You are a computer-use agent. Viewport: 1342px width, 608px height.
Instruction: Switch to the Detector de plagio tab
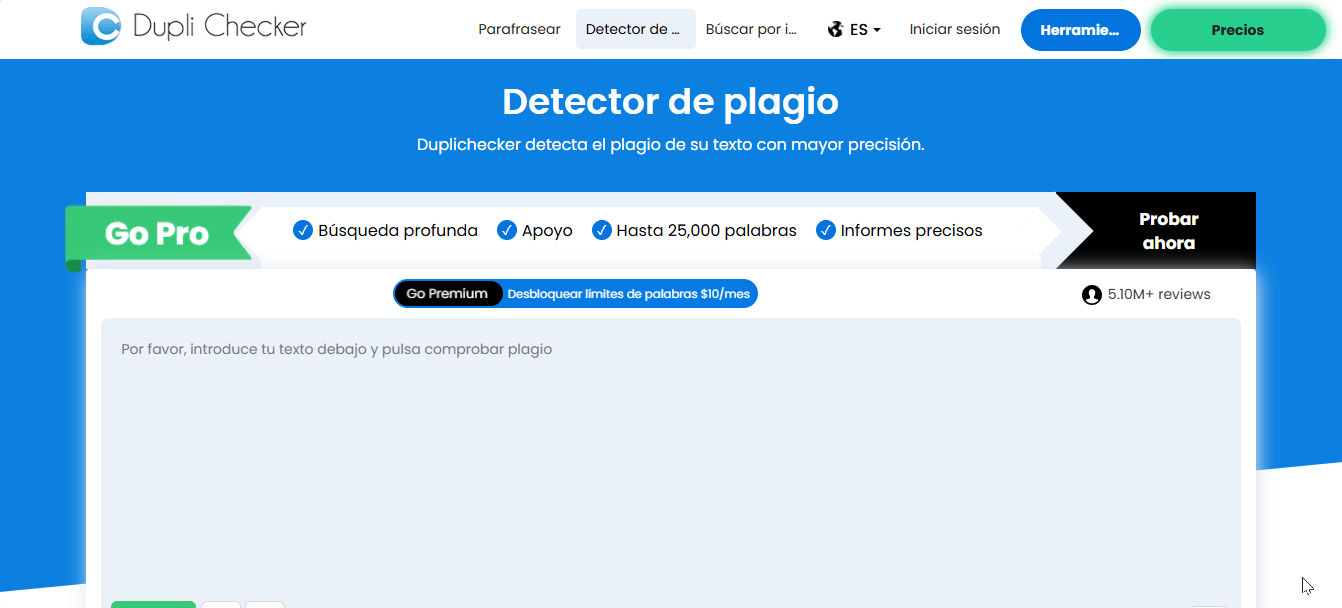tap(635, 29)
